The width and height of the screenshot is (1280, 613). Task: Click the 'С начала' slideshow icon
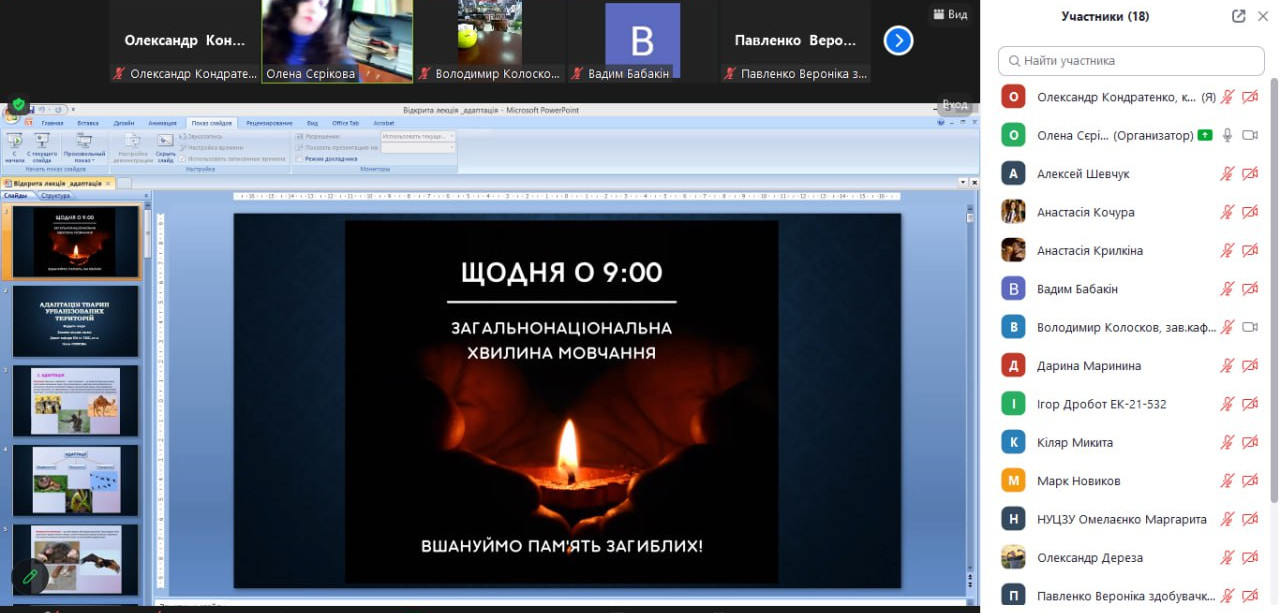coord(14,146)
